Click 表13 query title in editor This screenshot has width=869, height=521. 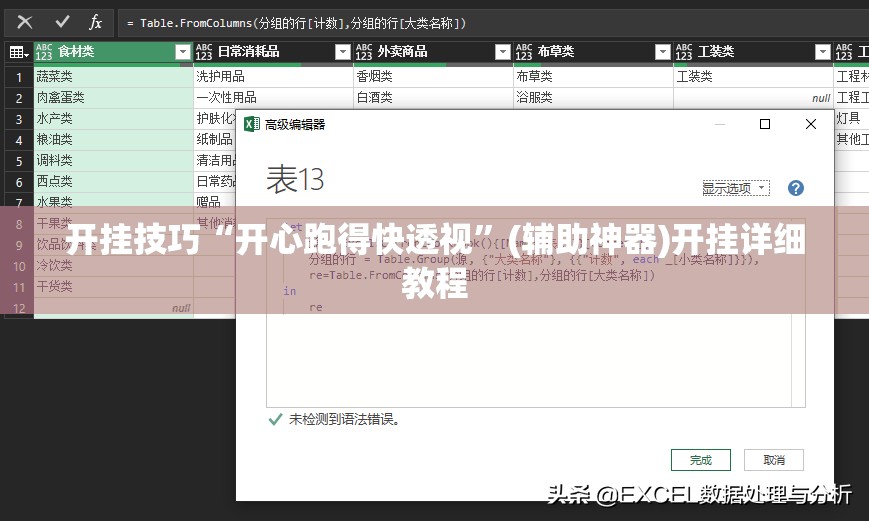click(295, 179)
